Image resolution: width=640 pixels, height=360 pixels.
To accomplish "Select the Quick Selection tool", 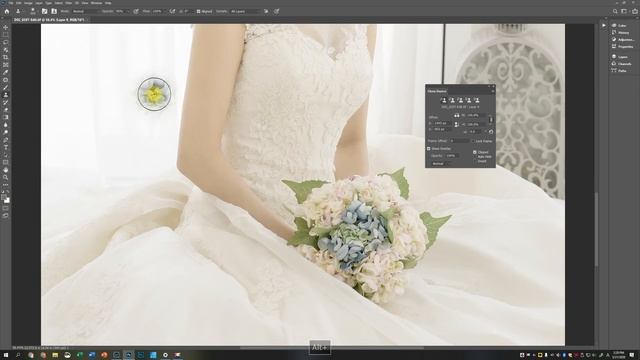I will [x=5, y=50].
